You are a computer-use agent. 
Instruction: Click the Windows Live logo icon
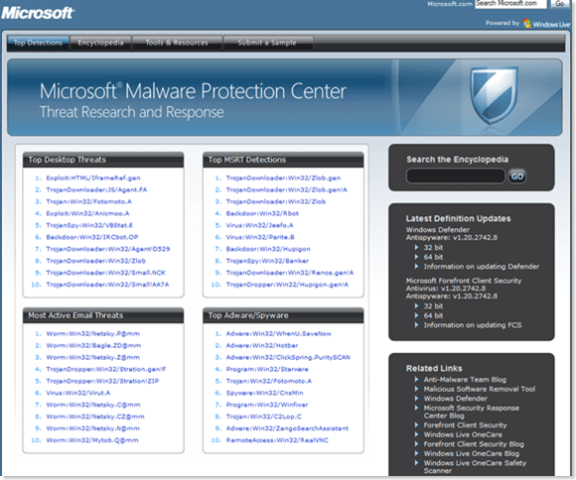[x=527, y=24]
